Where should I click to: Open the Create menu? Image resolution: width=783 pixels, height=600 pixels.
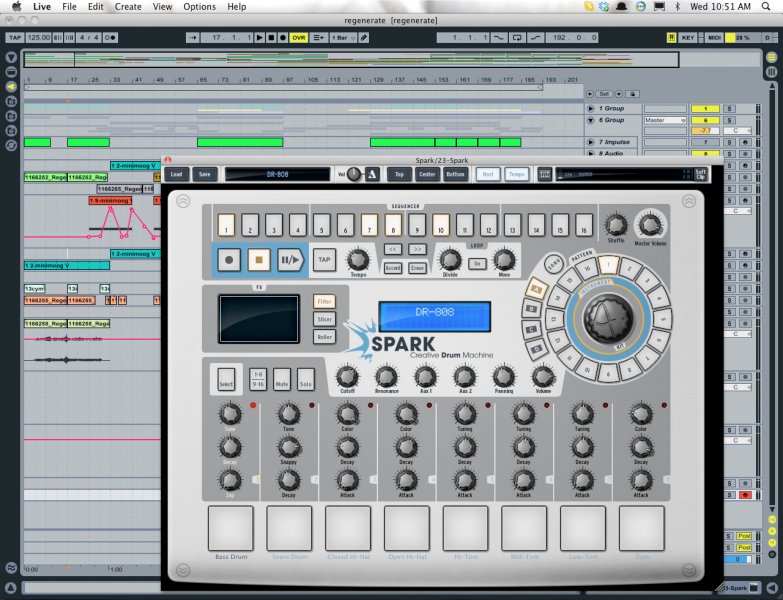pyautogui.click(x=128, y=6)
